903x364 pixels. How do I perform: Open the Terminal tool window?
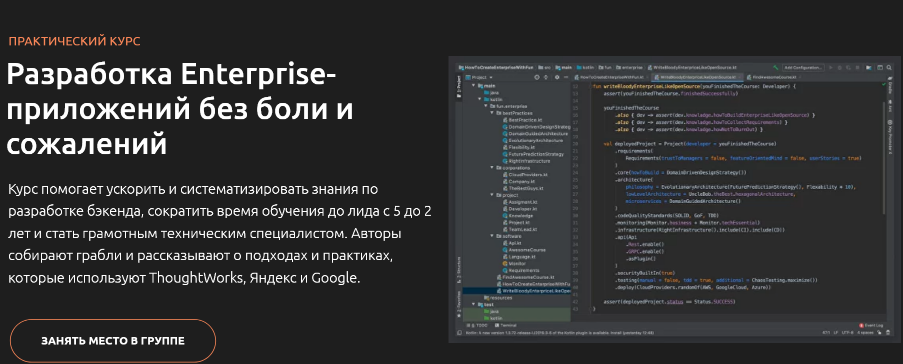[x=508, y=325]
